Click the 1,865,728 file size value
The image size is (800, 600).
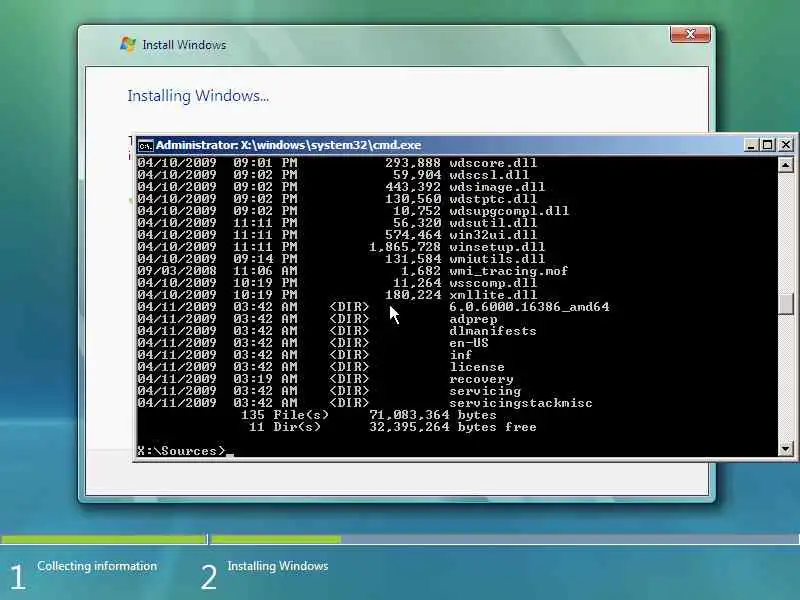pyautogui.click(x=405, y=247)
